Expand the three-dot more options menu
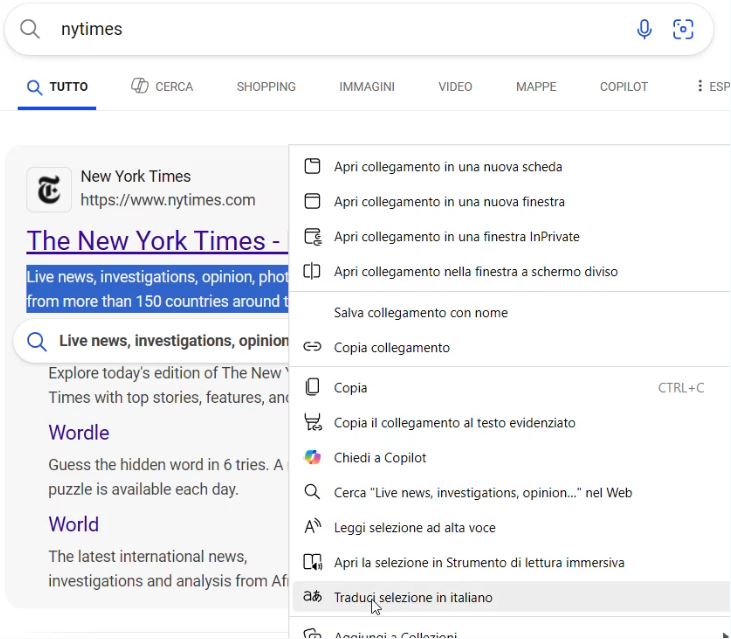Viewport: 731px width, 639px height. 699,86
